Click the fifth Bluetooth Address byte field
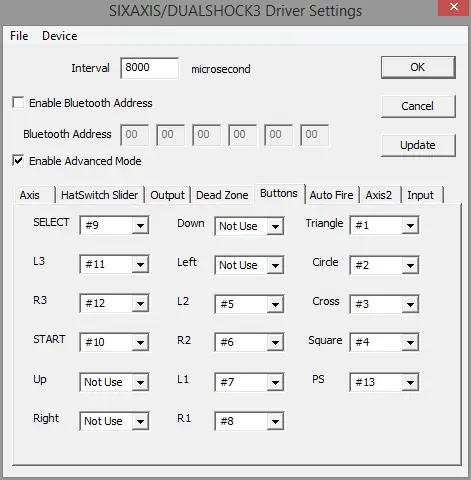The image size is (471, 480). (x=279, y=135)
